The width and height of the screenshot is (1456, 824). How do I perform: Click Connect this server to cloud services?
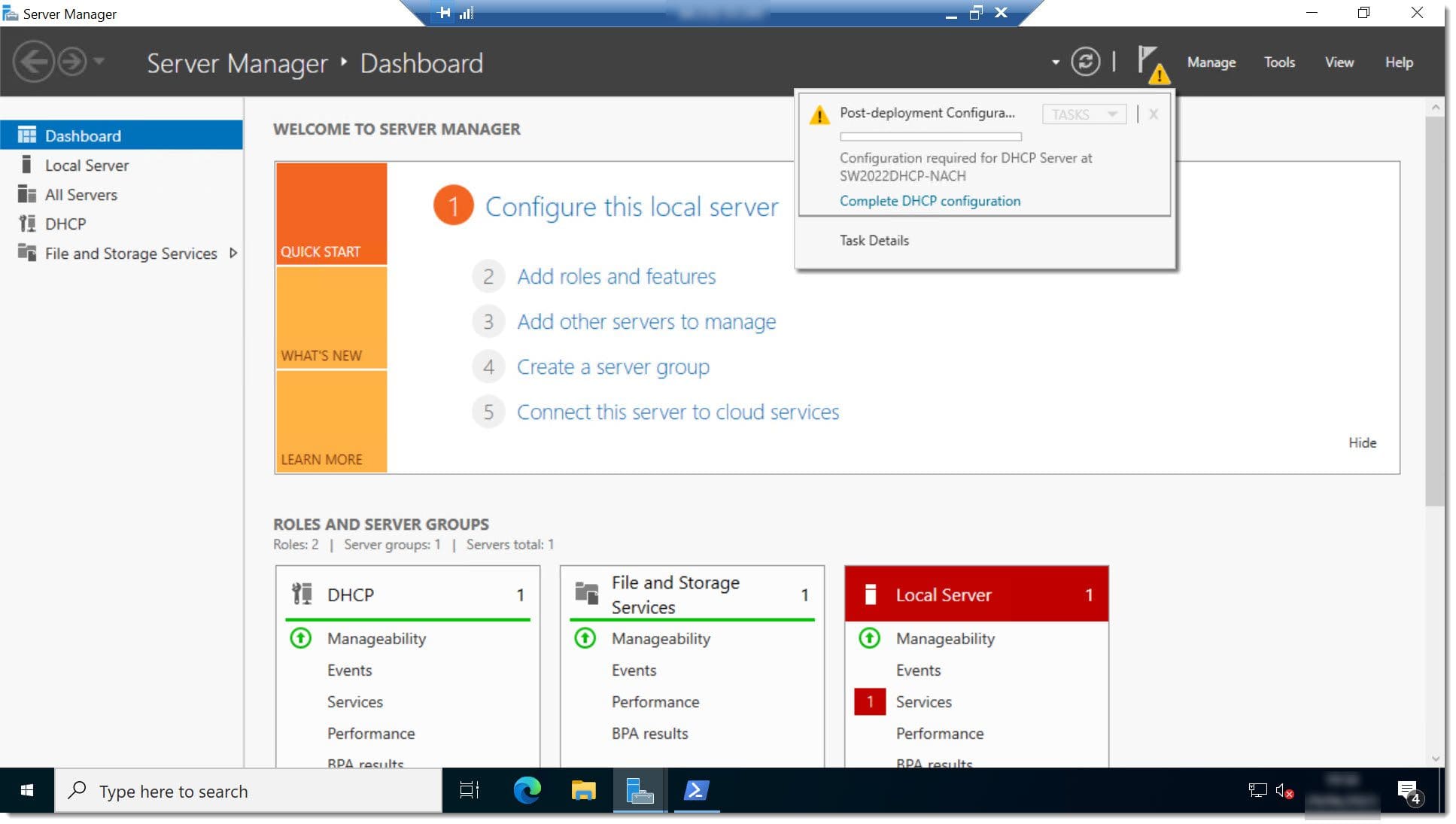(x=677, y=412)
